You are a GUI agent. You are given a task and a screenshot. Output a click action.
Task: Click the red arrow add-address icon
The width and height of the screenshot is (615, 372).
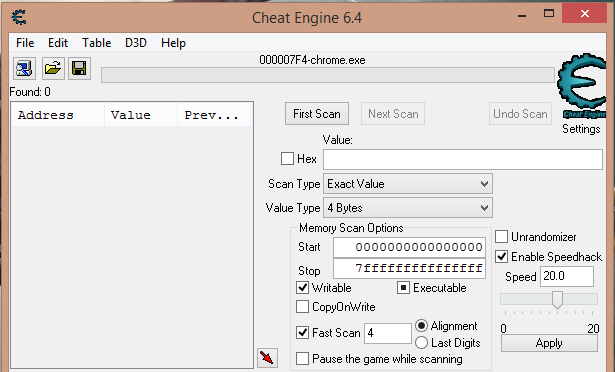[267, 358]
